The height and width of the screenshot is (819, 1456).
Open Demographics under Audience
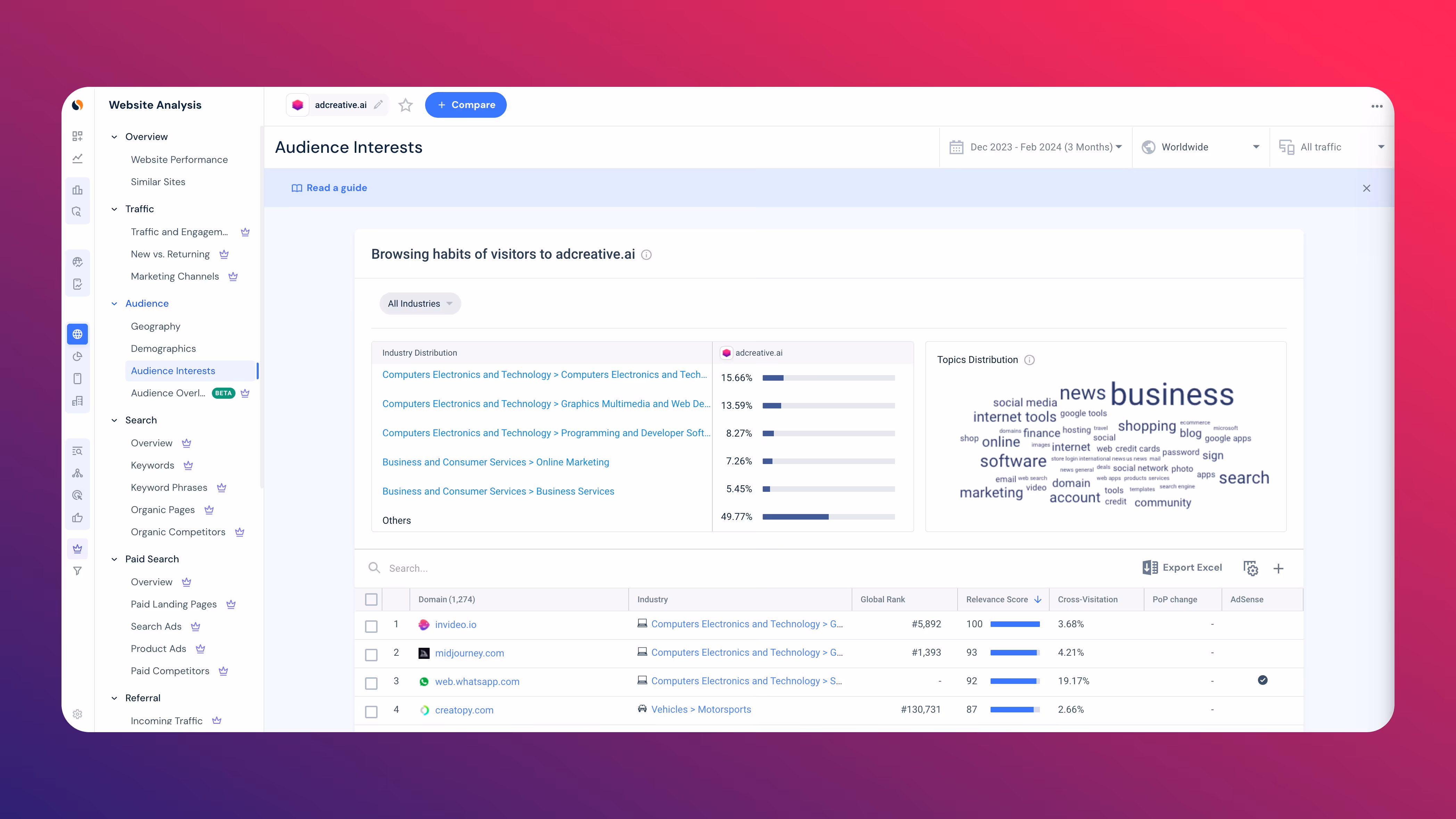click(x=163, y=349)
